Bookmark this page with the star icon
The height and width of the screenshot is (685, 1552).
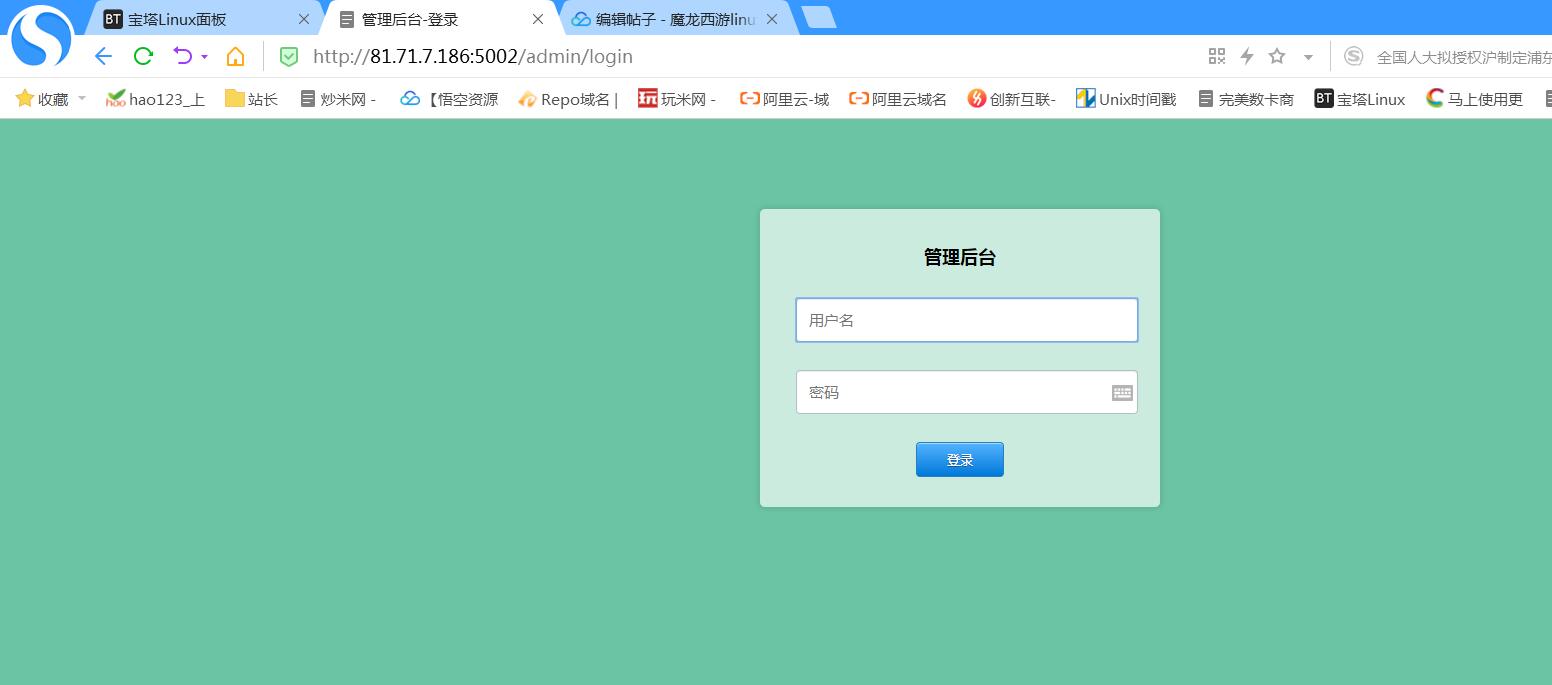pos(1277,56)
